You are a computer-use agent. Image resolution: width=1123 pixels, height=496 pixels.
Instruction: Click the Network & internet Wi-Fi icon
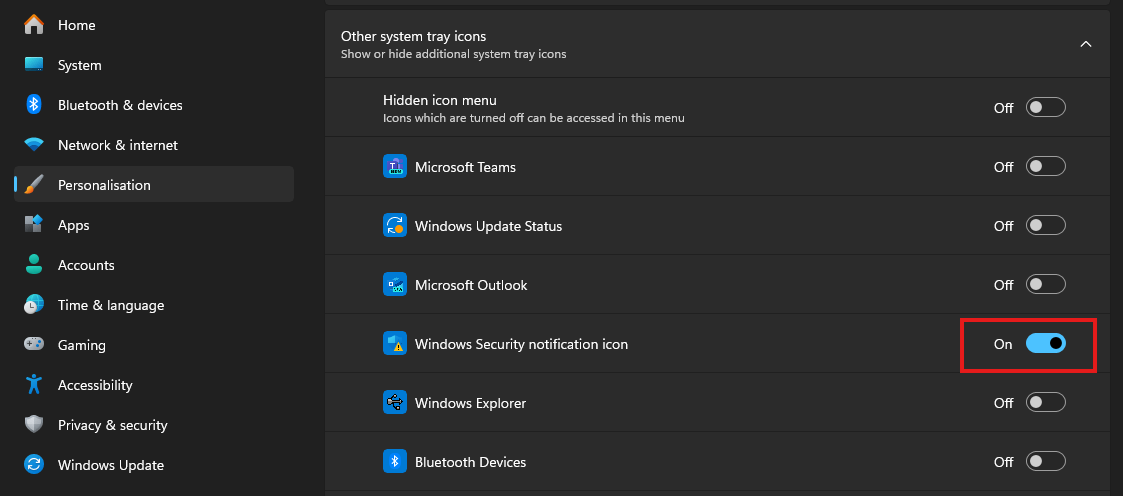(34, 145)
